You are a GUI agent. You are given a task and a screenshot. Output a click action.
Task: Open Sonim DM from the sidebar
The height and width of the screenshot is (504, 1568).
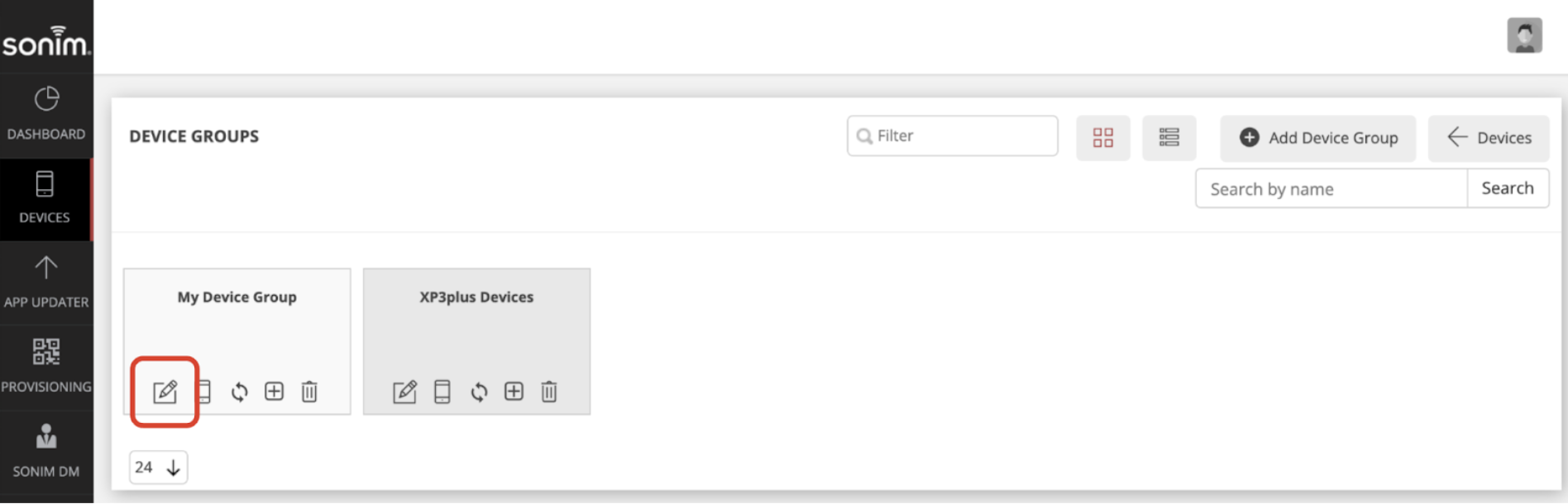pos(46,452)
